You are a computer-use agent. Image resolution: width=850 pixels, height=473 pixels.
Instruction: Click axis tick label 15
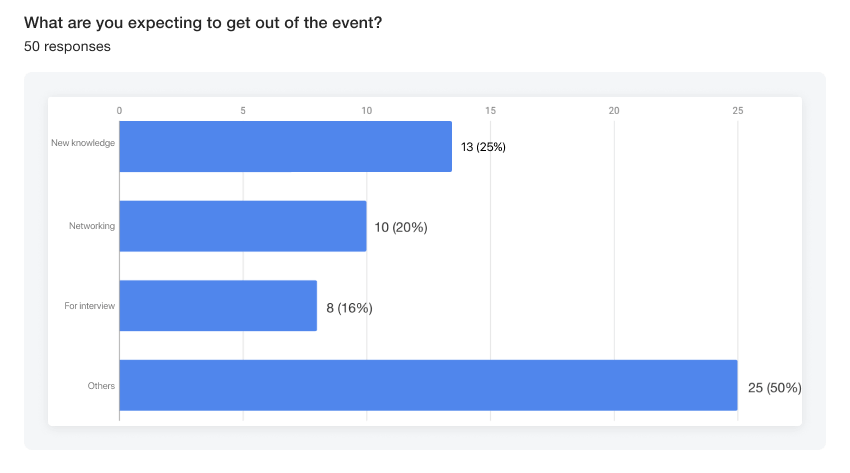point(490,110)
